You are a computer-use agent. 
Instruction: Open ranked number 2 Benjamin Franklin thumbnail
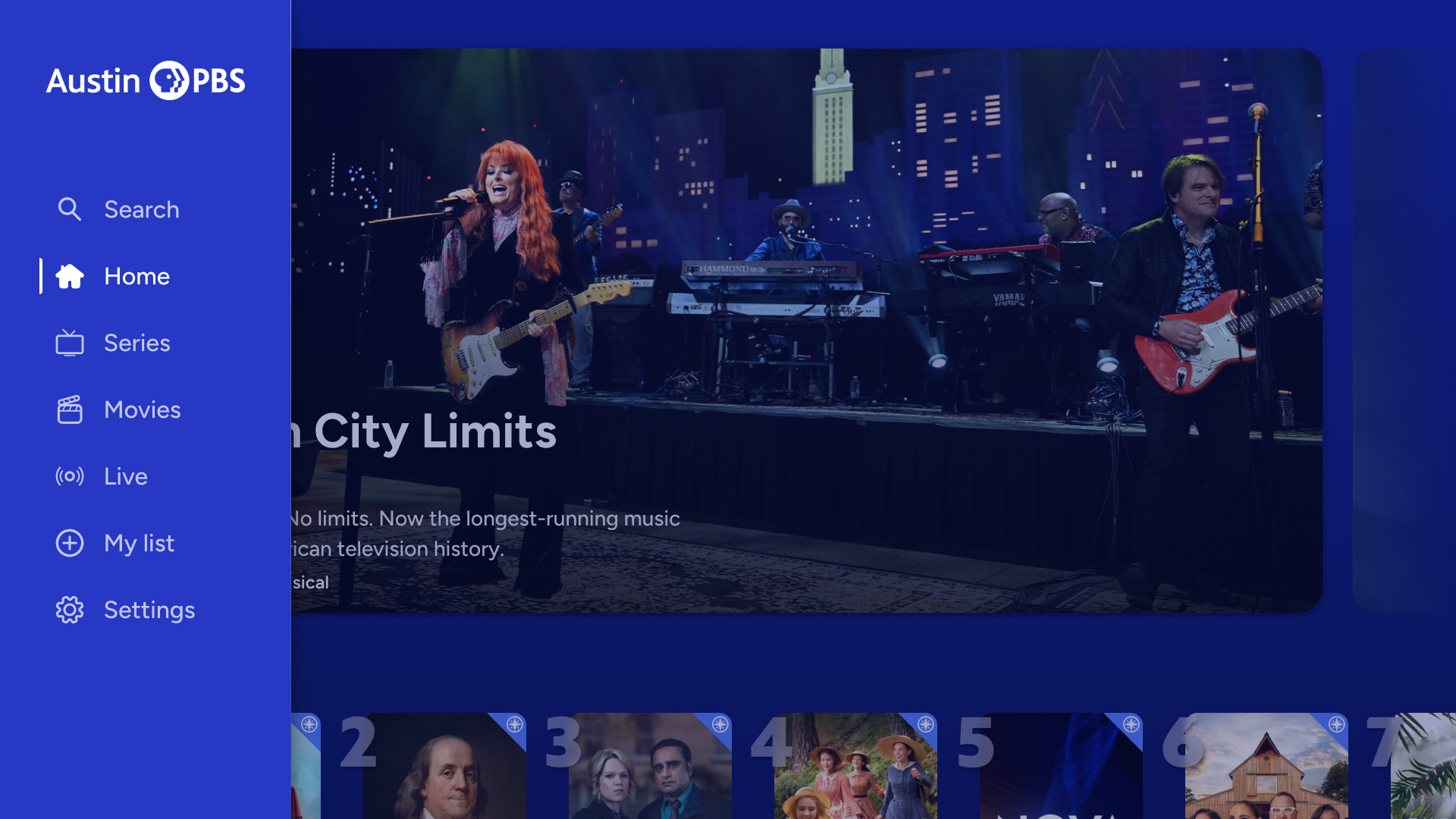click(444, 766)
